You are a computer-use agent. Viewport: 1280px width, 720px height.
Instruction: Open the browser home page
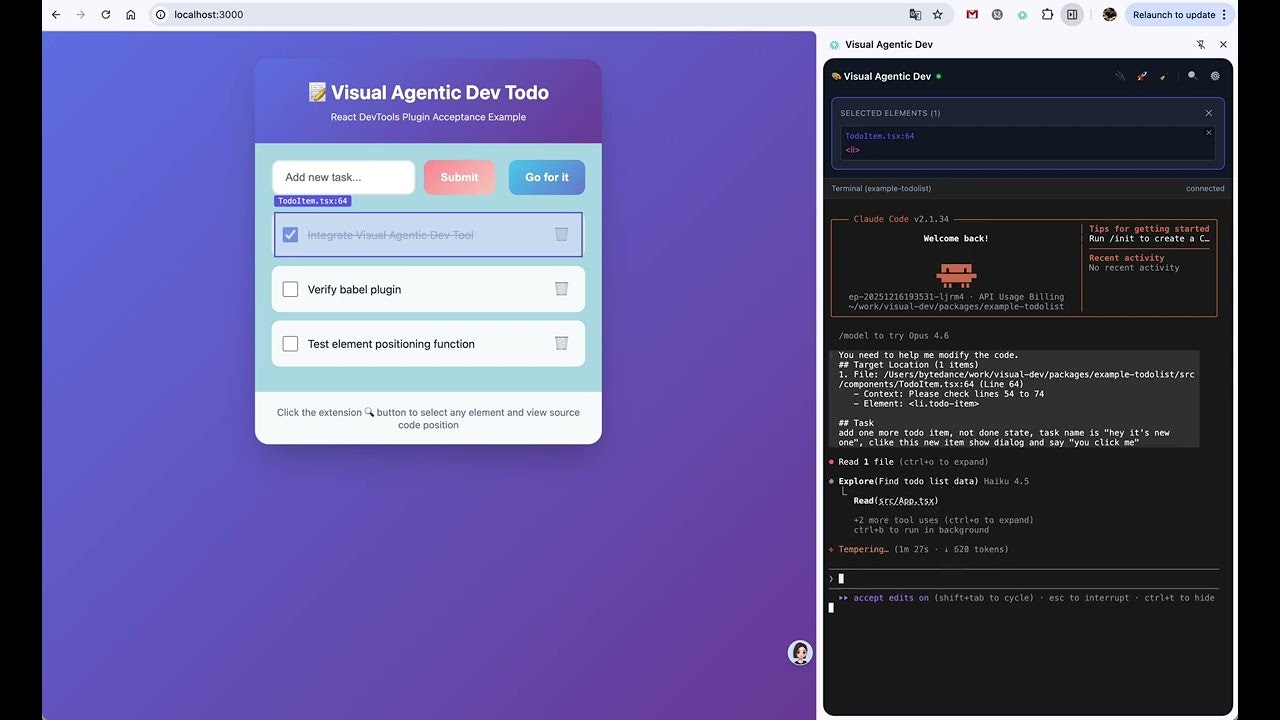point(131,15)
